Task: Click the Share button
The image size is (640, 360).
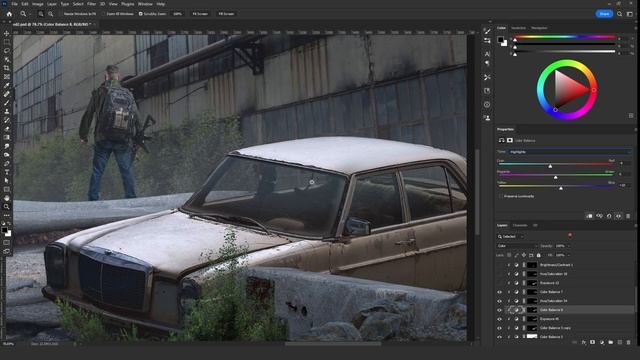Action: [604, 14]
